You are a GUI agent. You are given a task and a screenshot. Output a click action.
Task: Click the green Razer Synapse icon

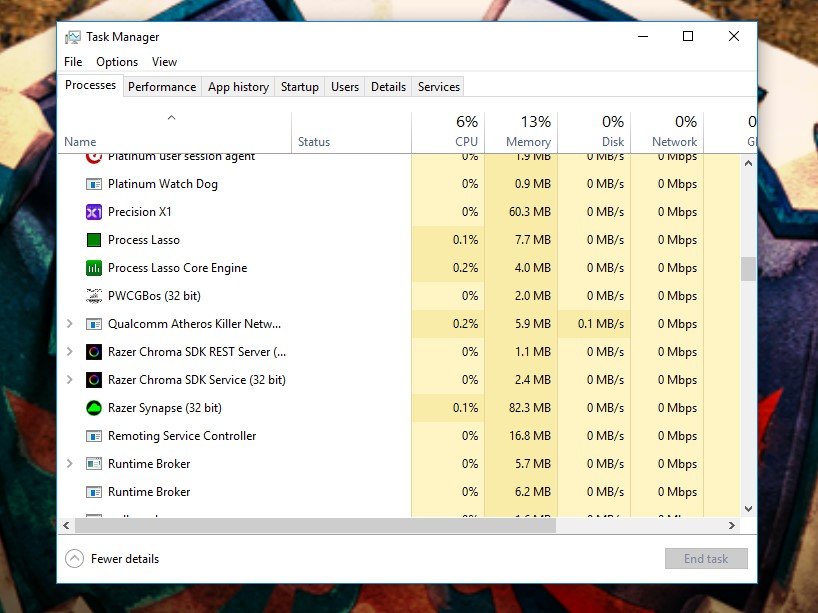pyautogui.click(x=93, y=408)
